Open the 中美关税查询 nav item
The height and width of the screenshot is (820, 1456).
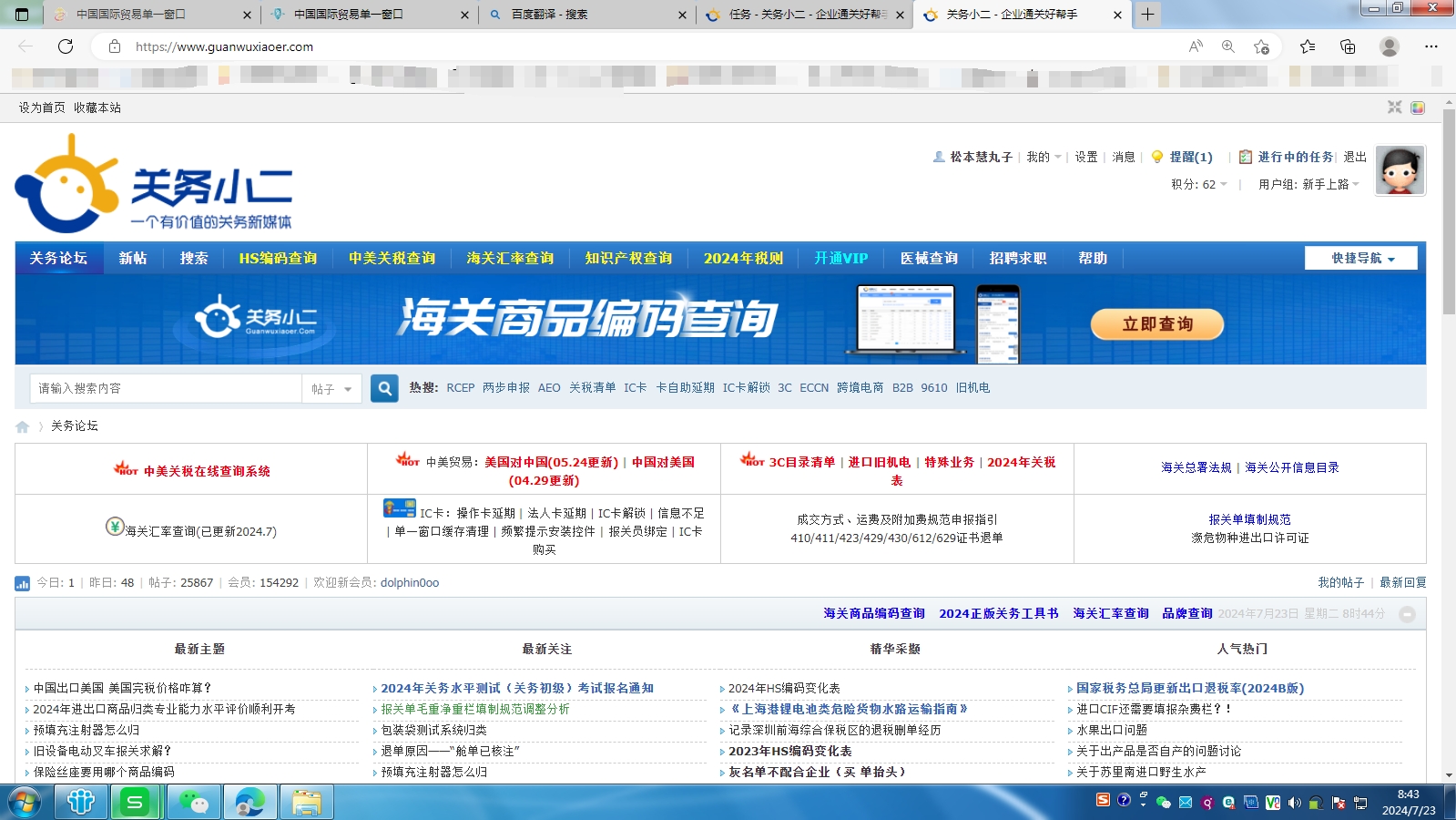tap(392, 259)
